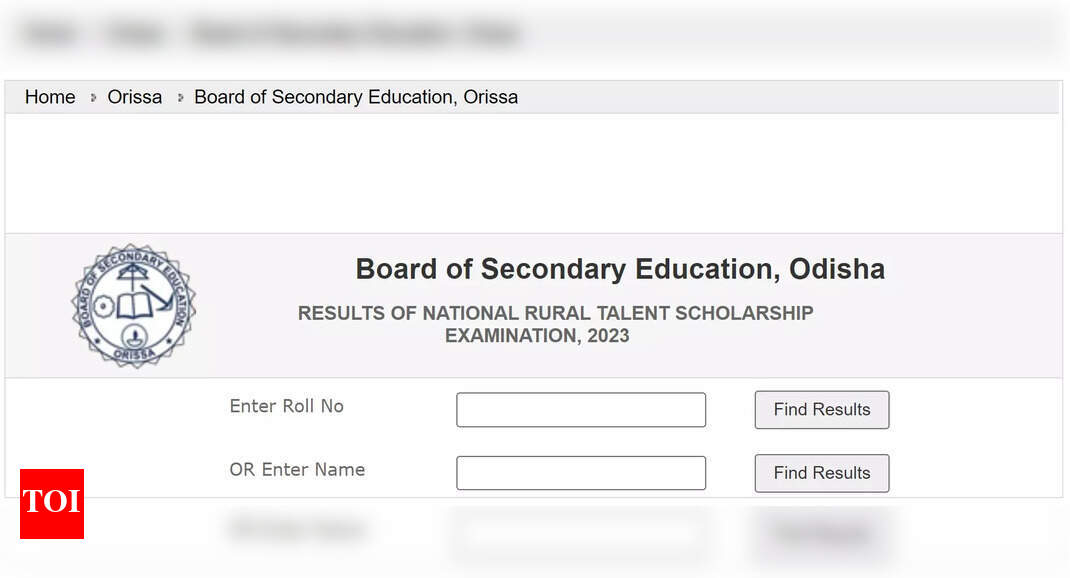Focus the OR Enter Name input field
Image resolution: width=1070 pixels, height=578 pixels.
pyautogui.click(x=580, y=473)
